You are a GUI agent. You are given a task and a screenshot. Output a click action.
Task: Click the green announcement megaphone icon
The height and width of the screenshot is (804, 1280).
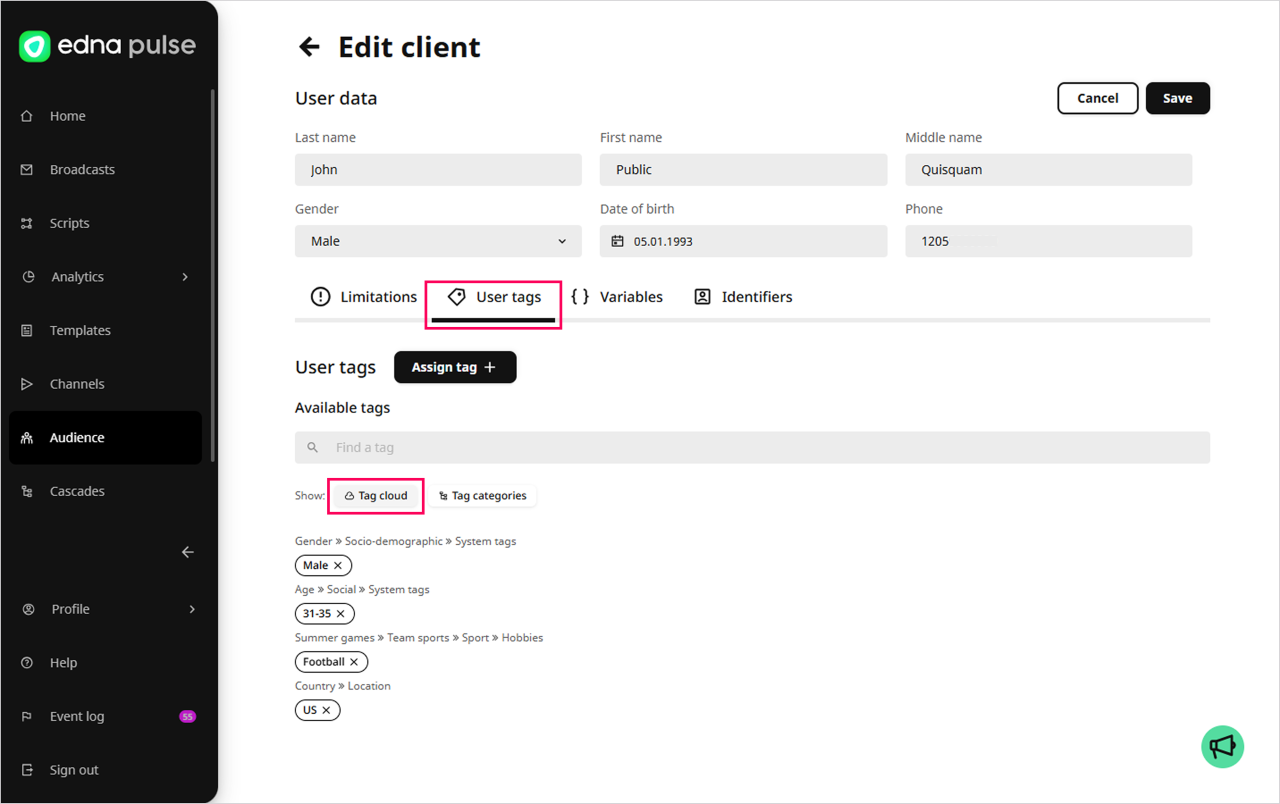(x=1222, y=746)
